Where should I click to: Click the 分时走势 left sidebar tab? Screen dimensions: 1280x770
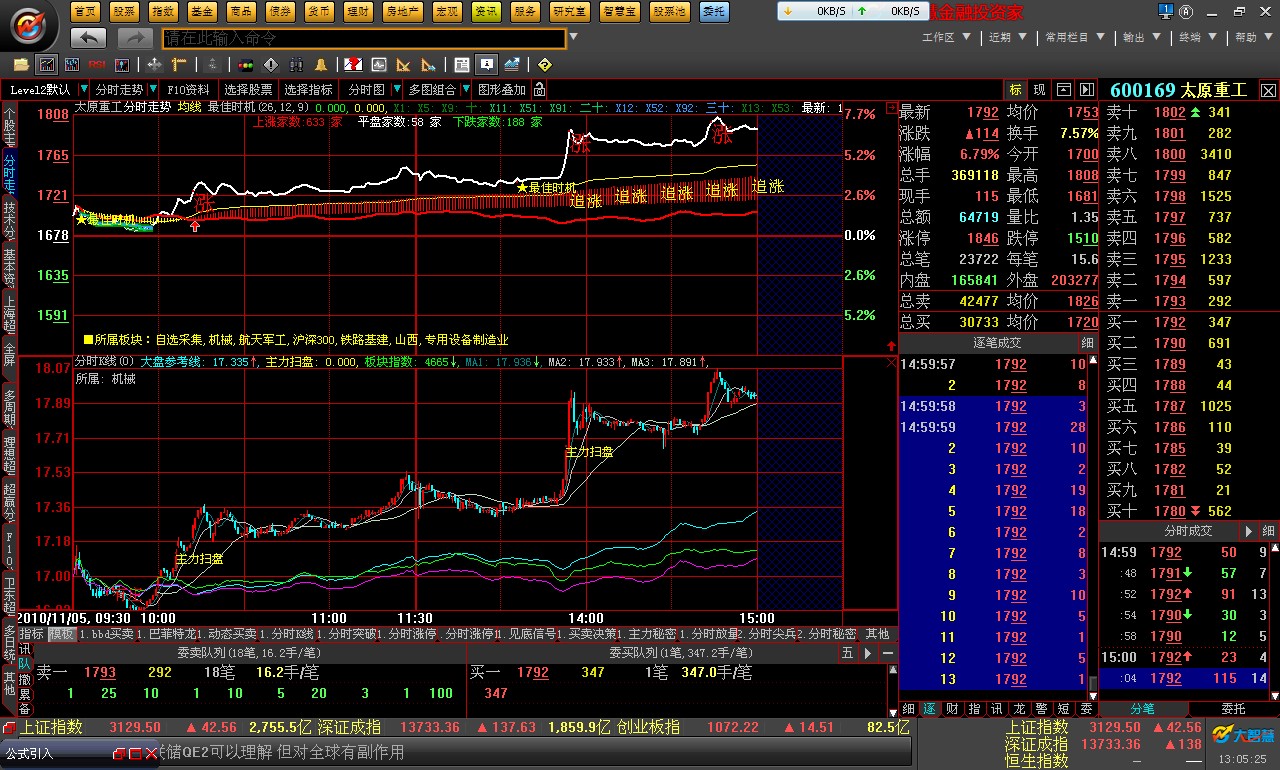(9, 172)
